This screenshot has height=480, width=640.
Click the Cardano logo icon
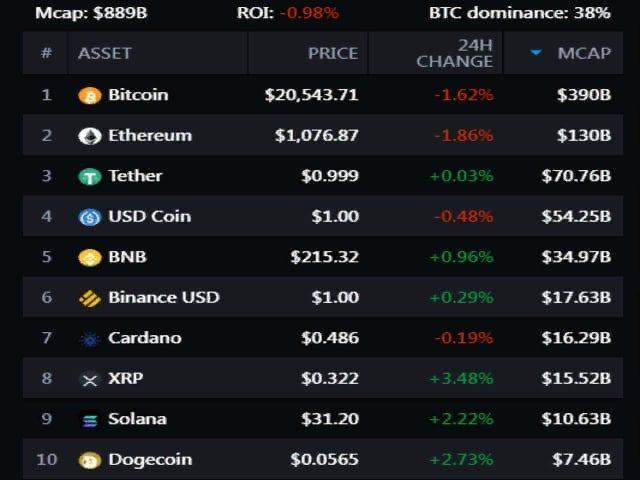tap(90, 338)
